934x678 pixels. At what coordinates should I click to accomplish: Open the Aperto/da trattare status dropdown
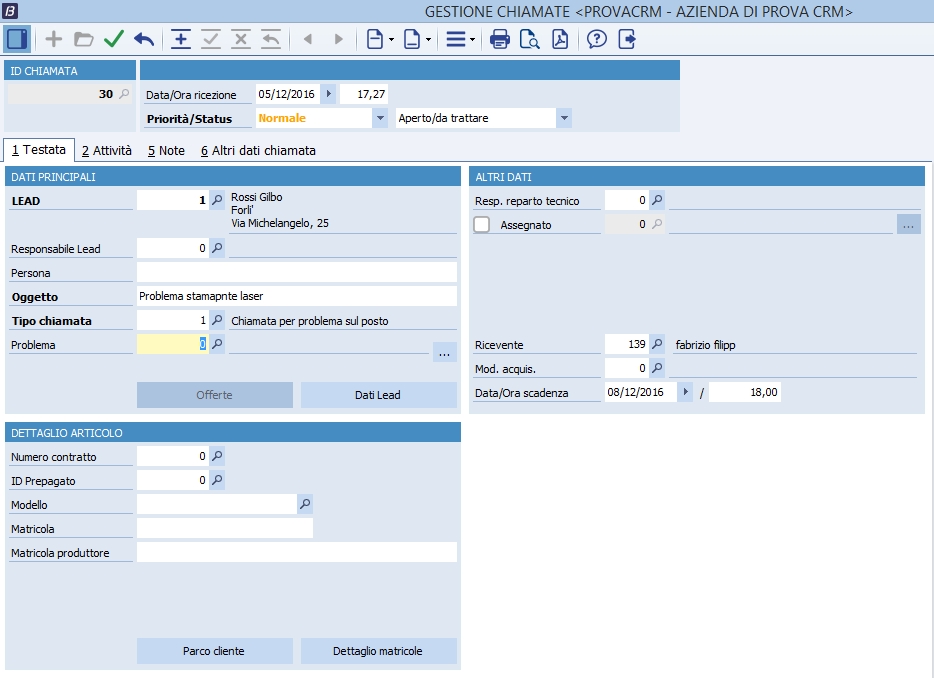564,118
